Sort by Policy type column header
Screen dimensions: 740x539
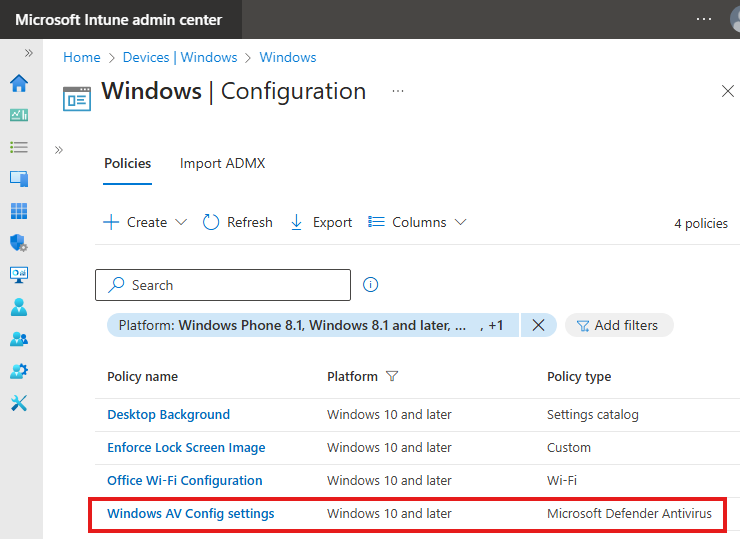tap(579, 377)
